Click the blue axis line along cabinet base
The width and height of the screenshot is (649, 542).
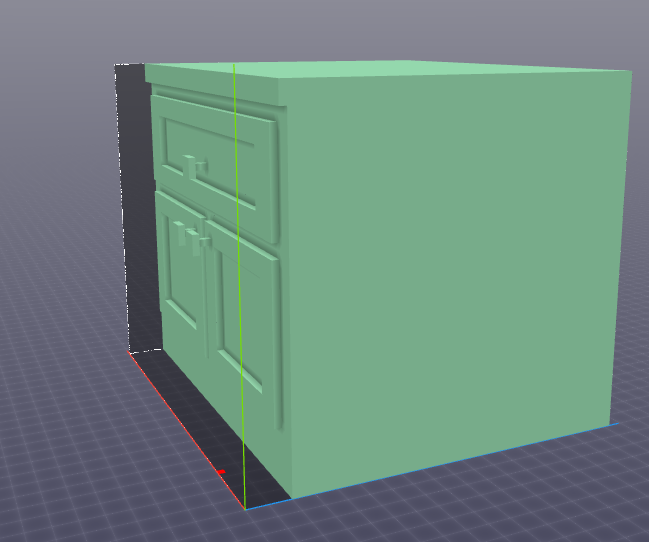click(432, 466)
